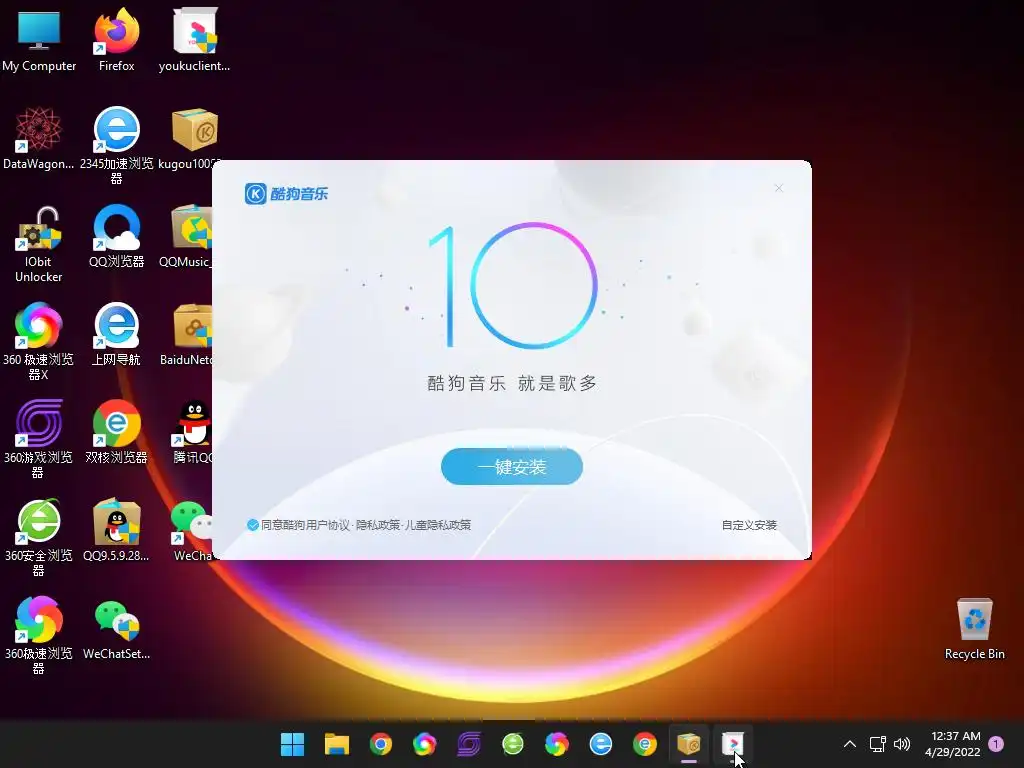The image size is (1024, 768).
Task: Select the 腾讯QQ penguin desktop shortcut
Action: [191, 432]
